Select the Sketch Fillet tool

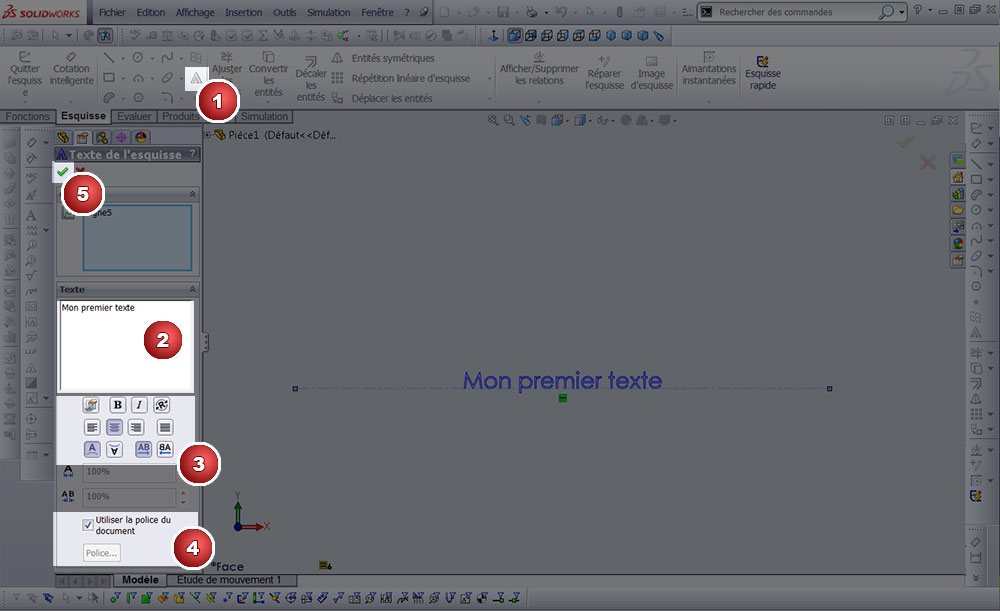[x=167, y=98]
